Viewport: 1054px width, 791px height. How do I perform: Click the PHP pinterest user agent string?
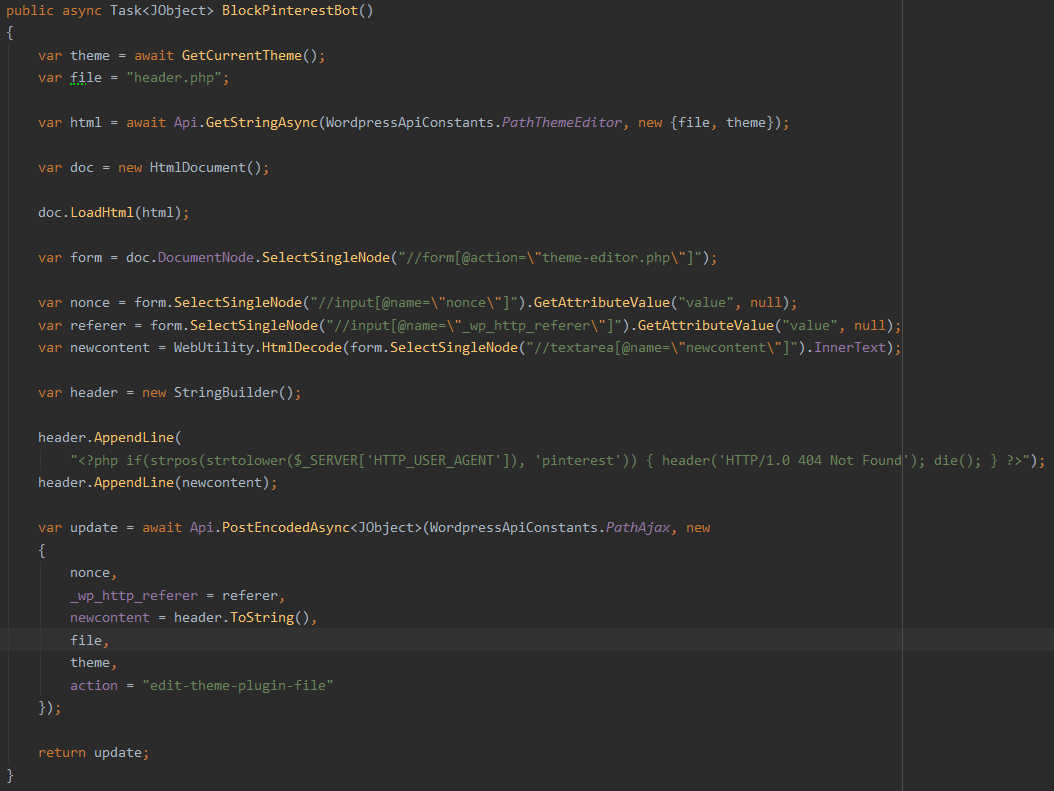[x=550, y=461]
